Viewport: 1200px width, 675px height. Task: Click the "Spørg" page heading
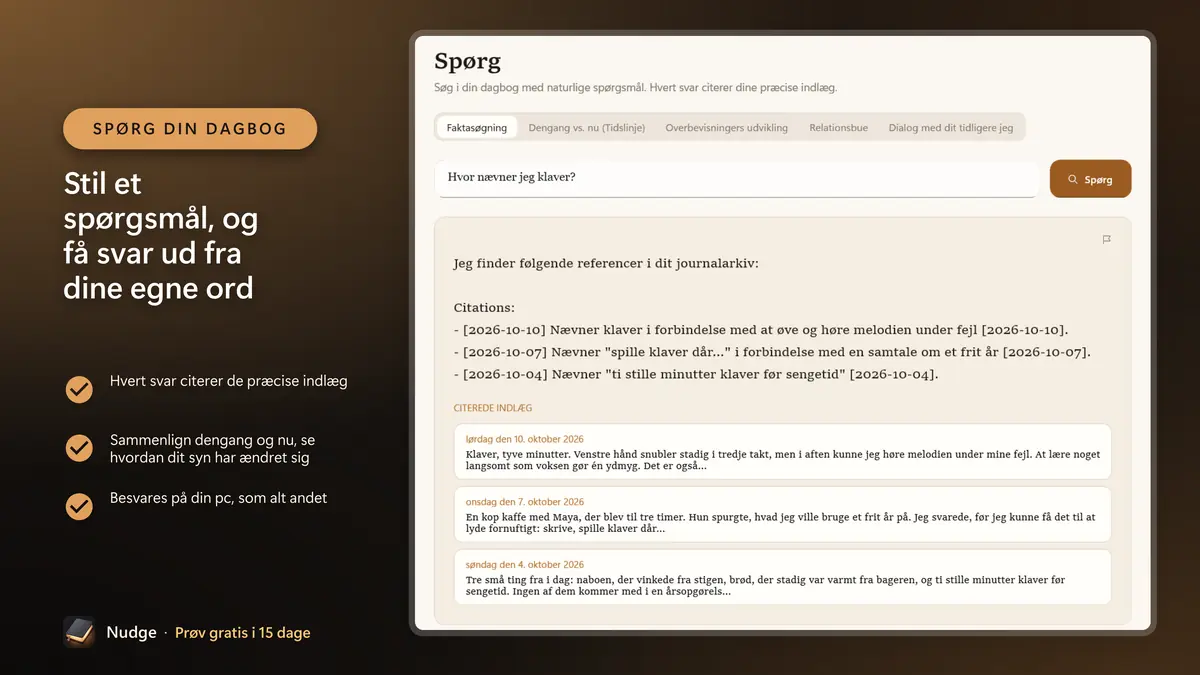coord(468,62)
